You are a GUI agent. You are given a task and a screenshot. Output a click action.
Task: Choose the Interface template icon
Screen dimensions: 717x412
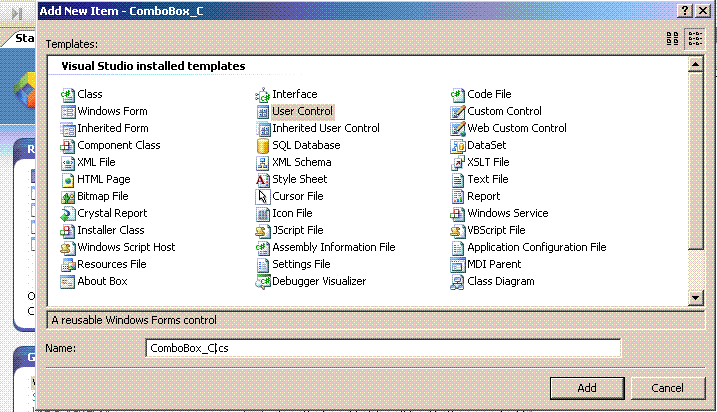click(x=262, y=95)
